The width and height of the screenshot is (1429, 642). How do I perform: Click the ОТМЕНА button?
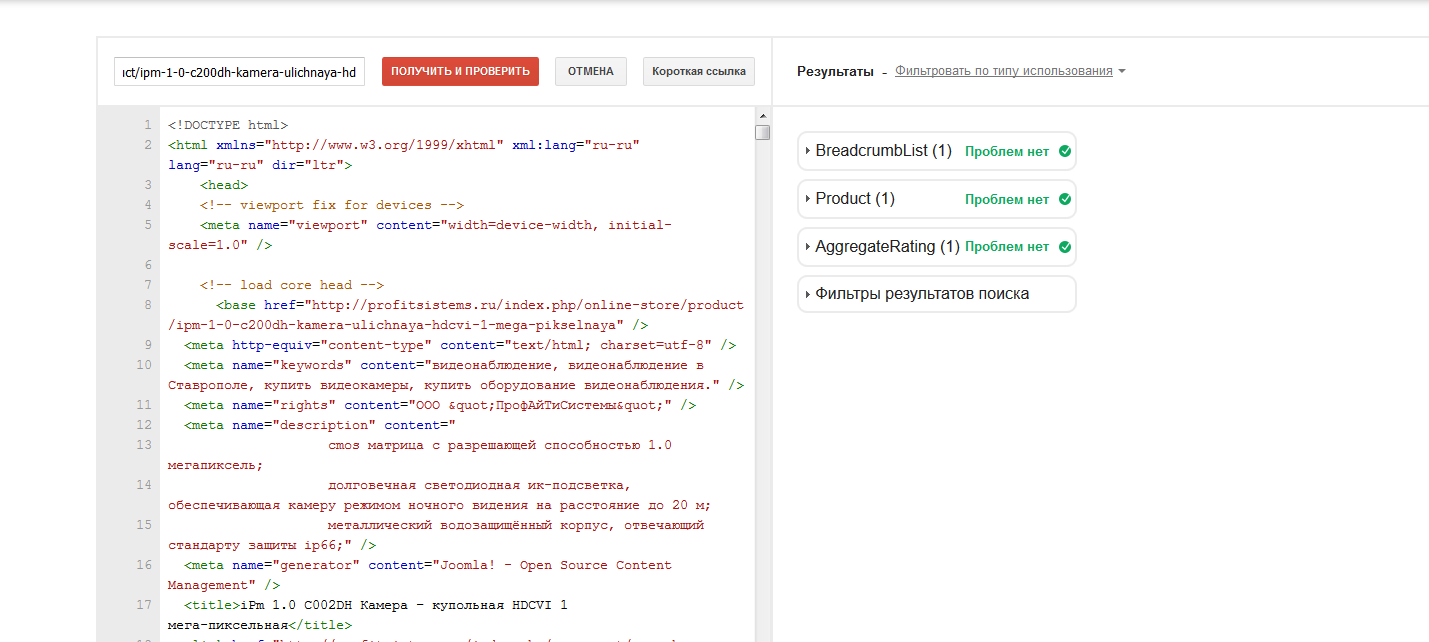(590, 72)
